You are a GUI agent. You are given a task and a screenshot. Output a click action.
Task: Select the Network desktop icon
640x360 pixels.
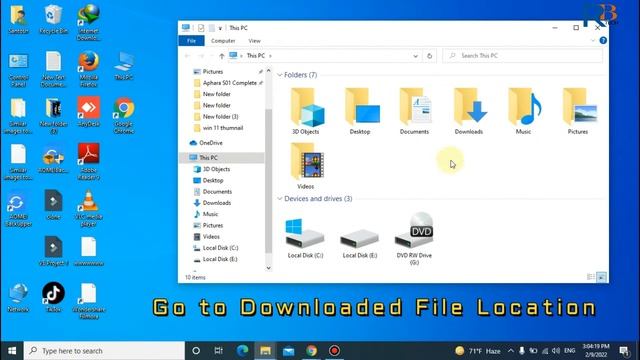(x=18, y=297)
